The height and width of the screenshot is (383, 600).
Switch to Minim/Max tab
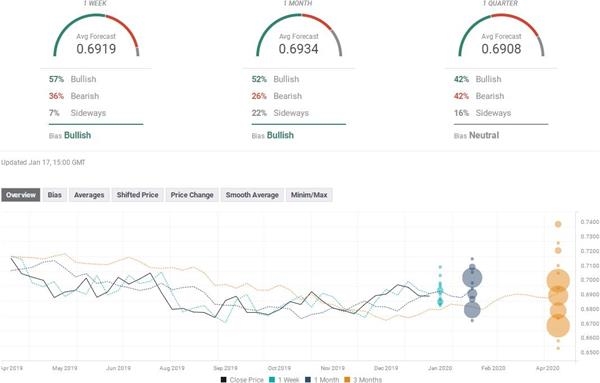[x=309, y=195]
